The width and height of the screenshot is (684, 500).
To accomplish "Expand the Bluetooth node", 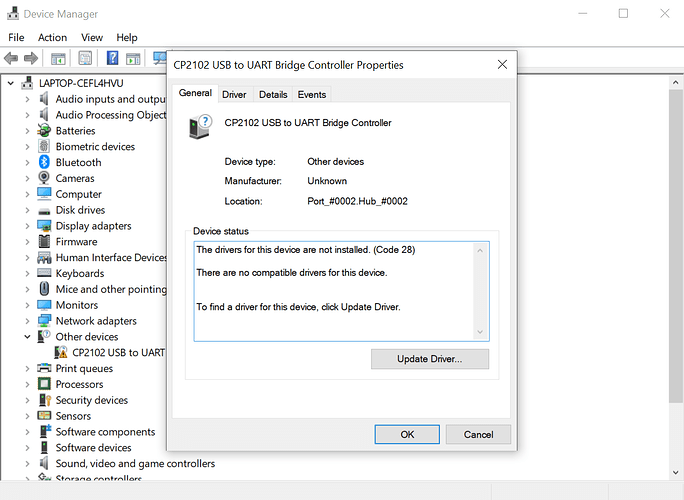I will point(27,163).
